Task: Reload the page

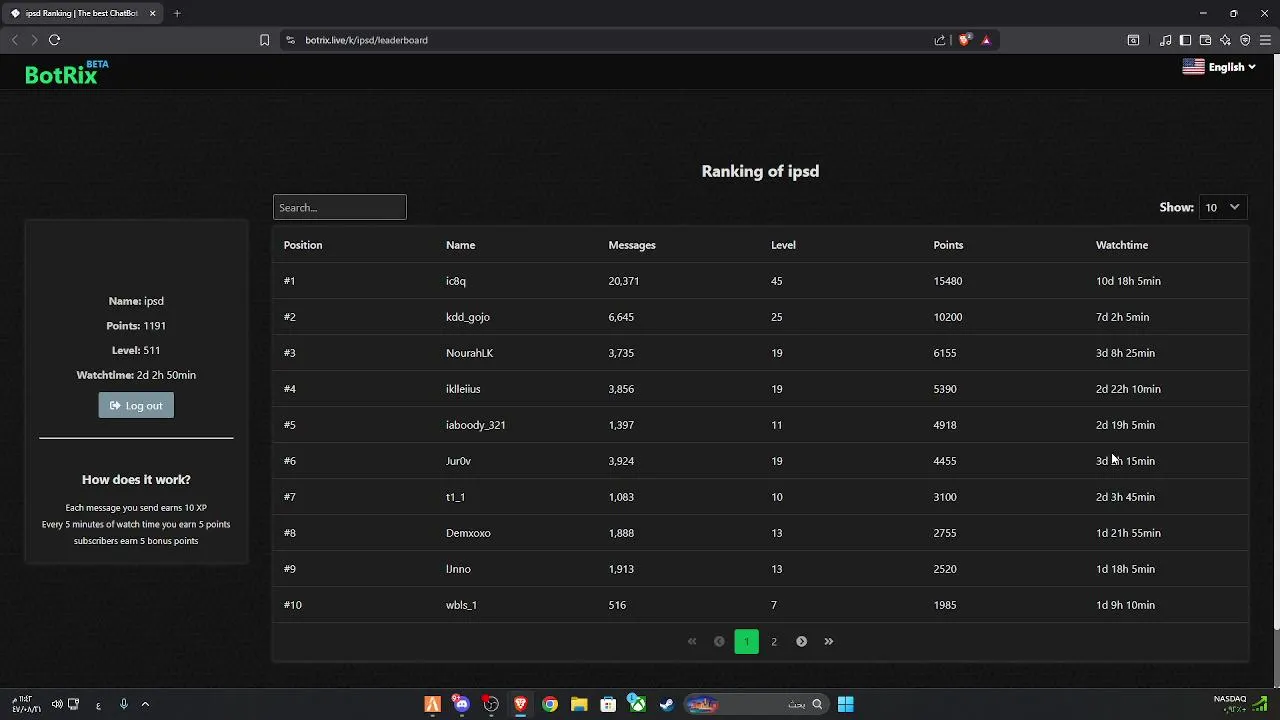Action: coord(55,40)
